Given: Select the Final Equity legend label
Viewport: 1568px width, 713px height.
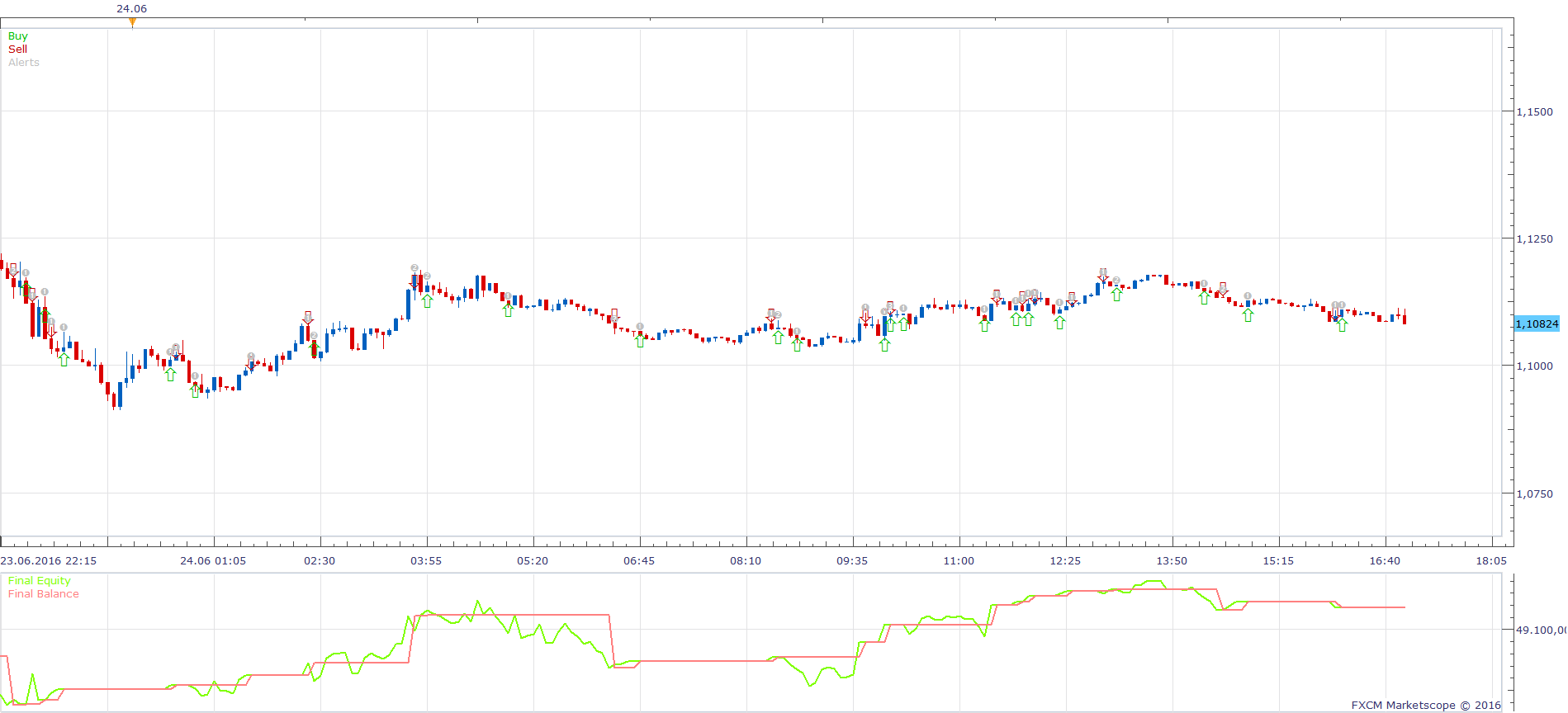Looking at the screenshot, I should 40,580.
